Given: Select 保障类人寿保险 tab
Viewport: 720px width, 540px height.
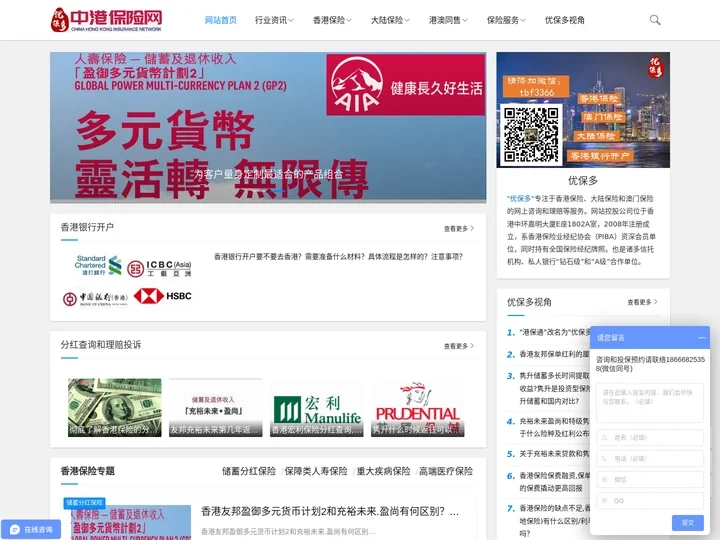Looking at the screenshot, I should tap(316, 471).
